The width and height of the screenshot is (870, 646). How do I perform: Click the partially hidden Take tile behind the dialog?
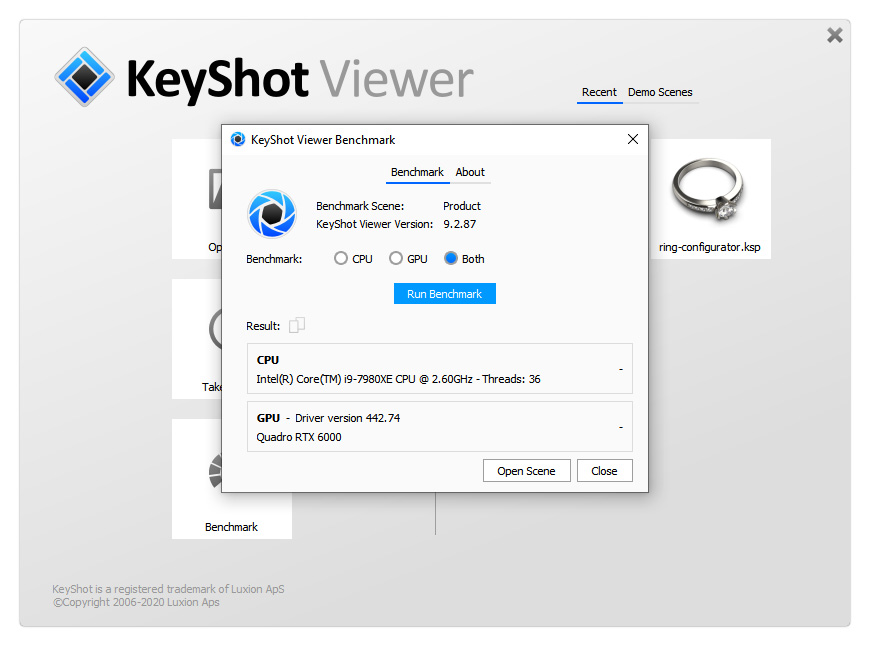[x=196, y=339]
